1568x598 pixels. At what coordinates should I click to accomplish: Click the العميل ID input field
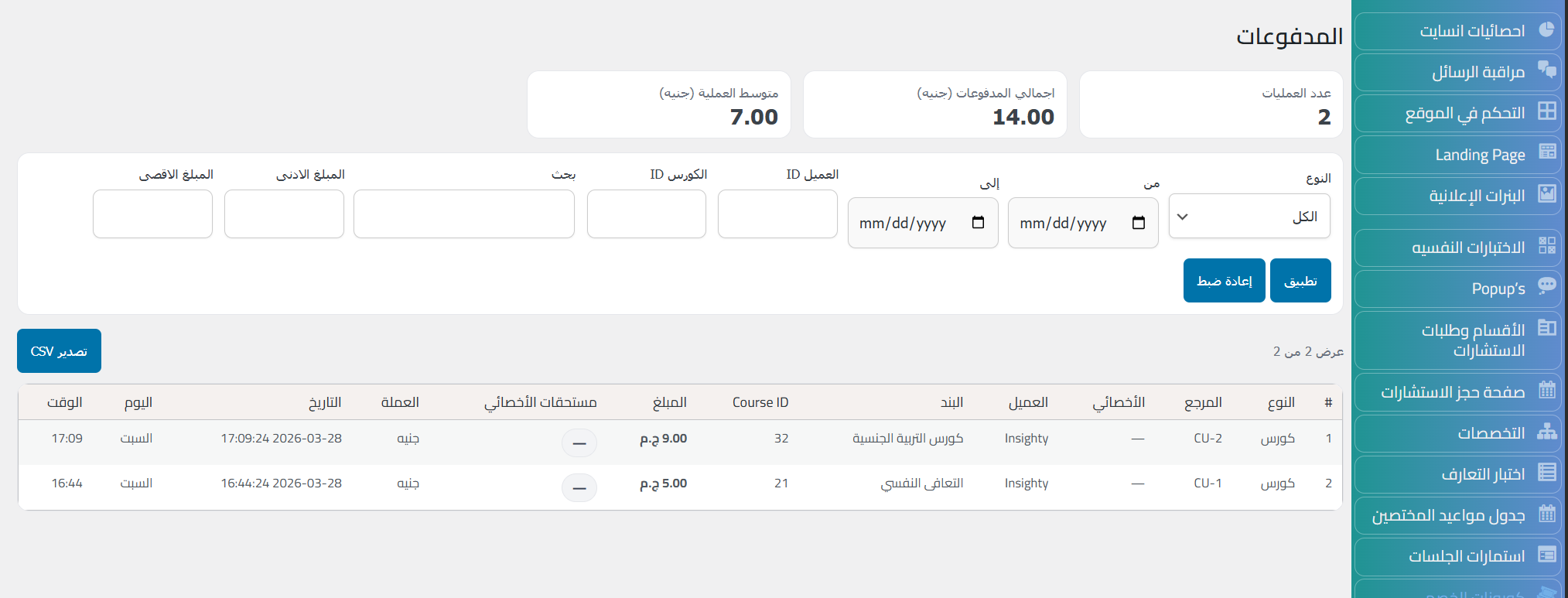click(x=777, y=214)
